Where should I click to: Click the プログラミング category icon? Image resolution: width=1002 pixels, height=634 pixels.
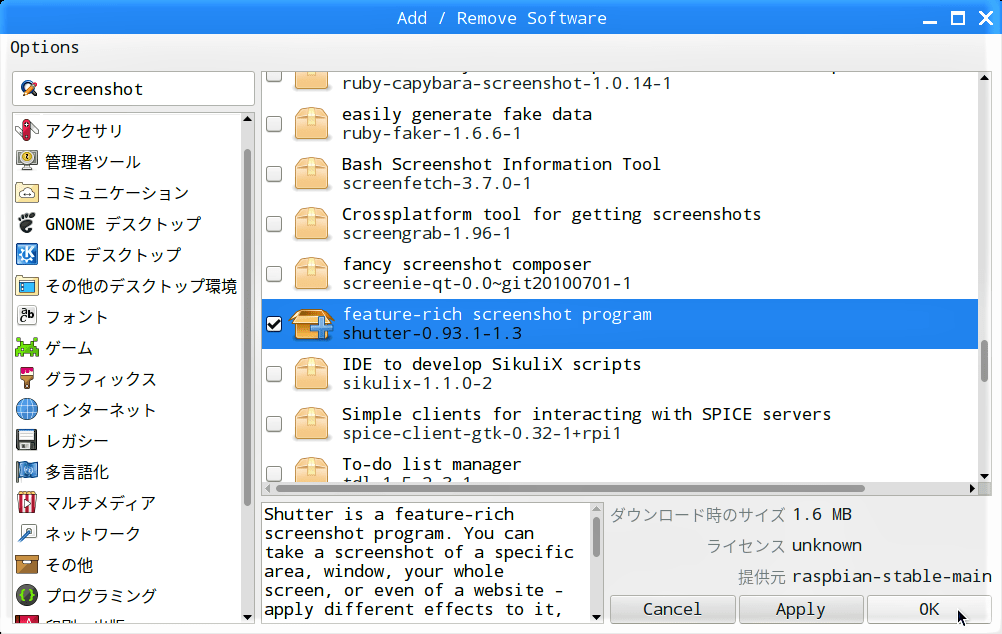click(27, 595)
